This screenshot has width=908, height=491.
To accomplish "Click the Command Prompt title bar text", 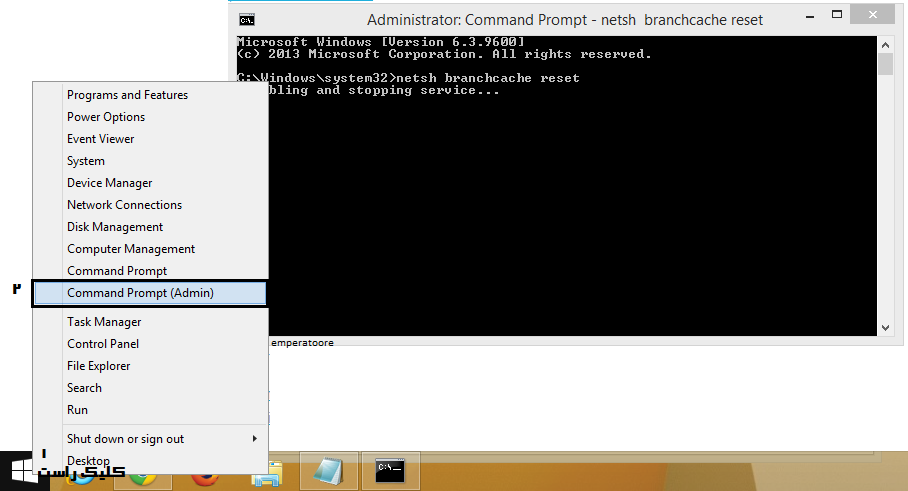I will click(x=565, y=20).
